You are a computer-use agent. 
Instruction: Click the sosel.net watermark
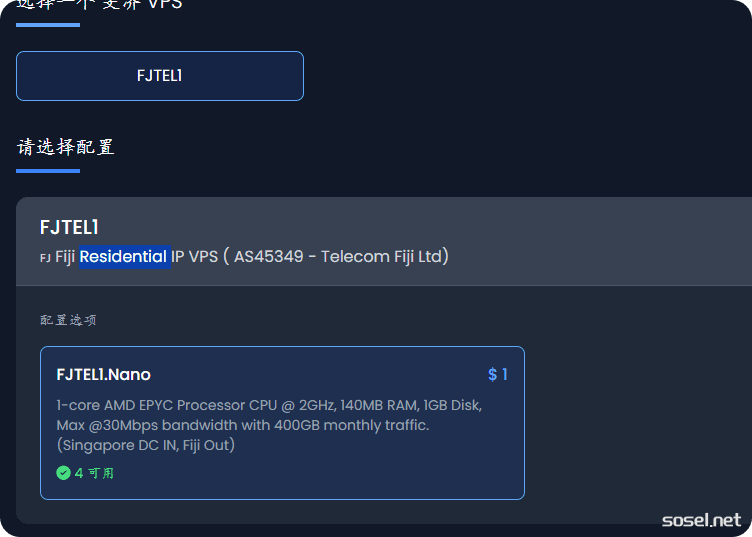(x=701, y=520)
